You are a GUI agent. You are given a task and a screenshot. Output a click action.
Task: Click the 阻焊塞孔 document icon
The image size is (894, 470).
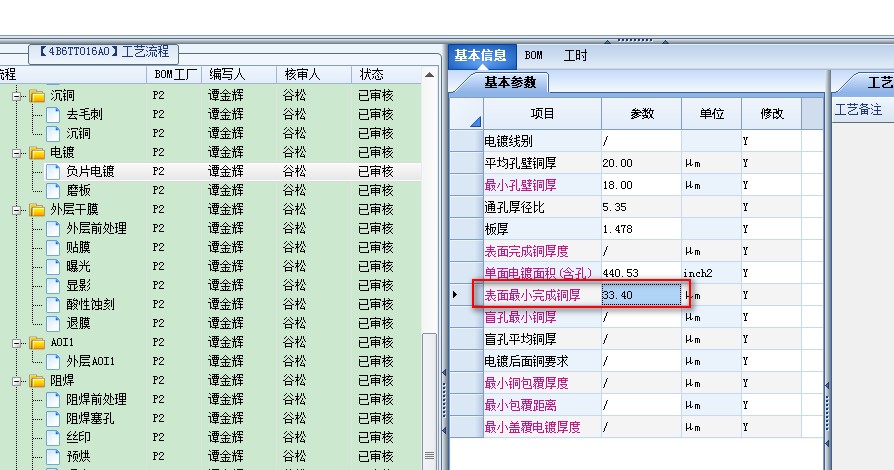[53, 418]
